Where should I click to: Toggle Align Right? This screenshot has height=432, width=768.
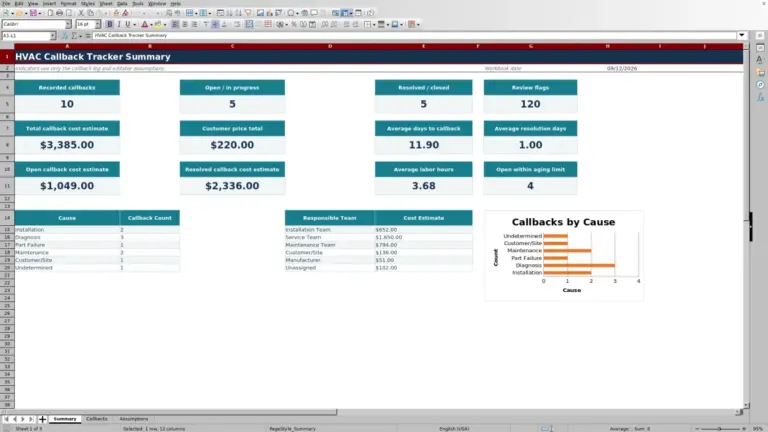194,24
